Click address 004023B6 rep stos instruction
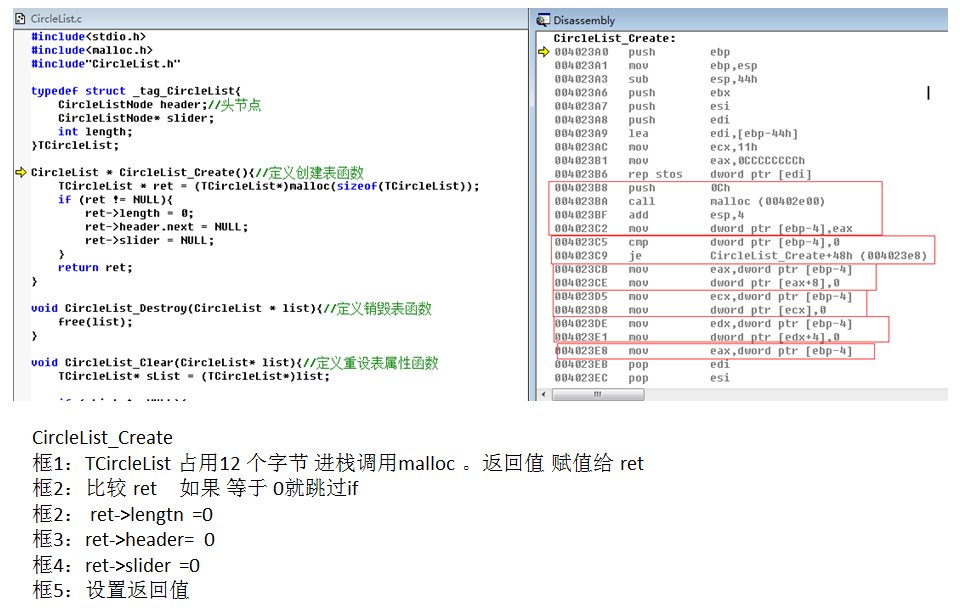The image size is (960, 613). [683, 174]
